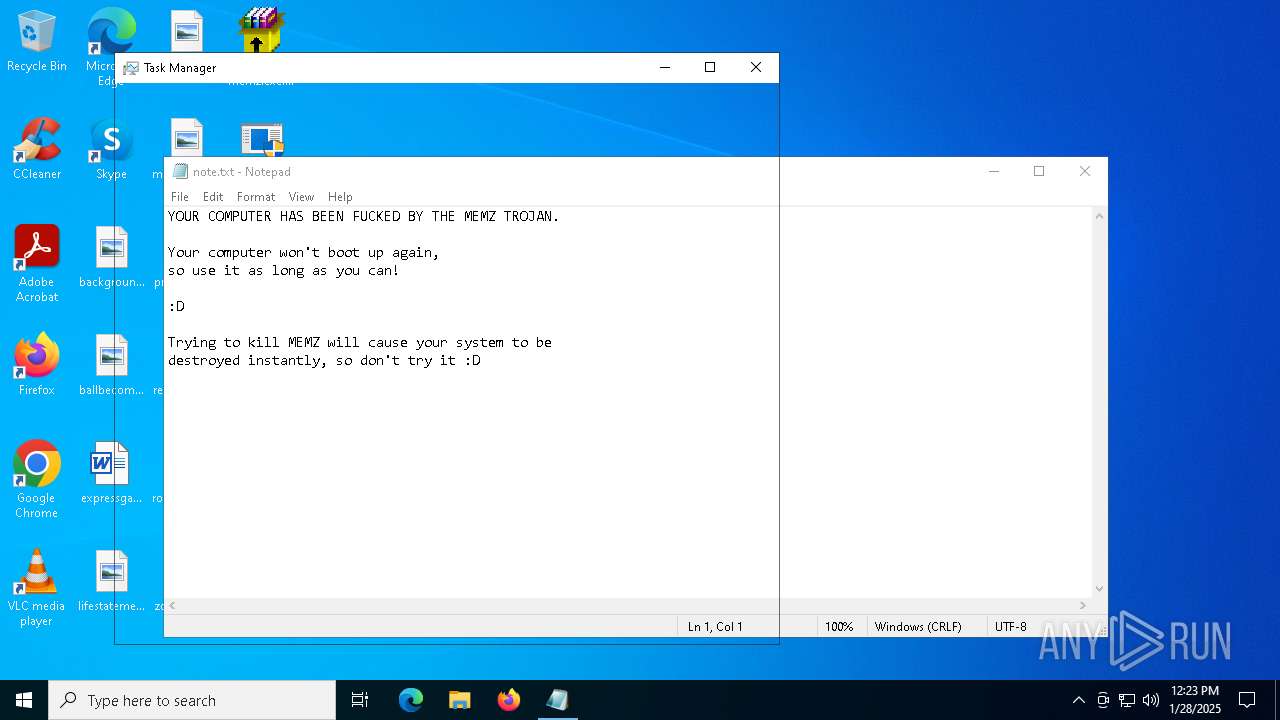Open Adobe Acrobat desktop shortcut
1280x720 pixels.
(x=37, y=263)
